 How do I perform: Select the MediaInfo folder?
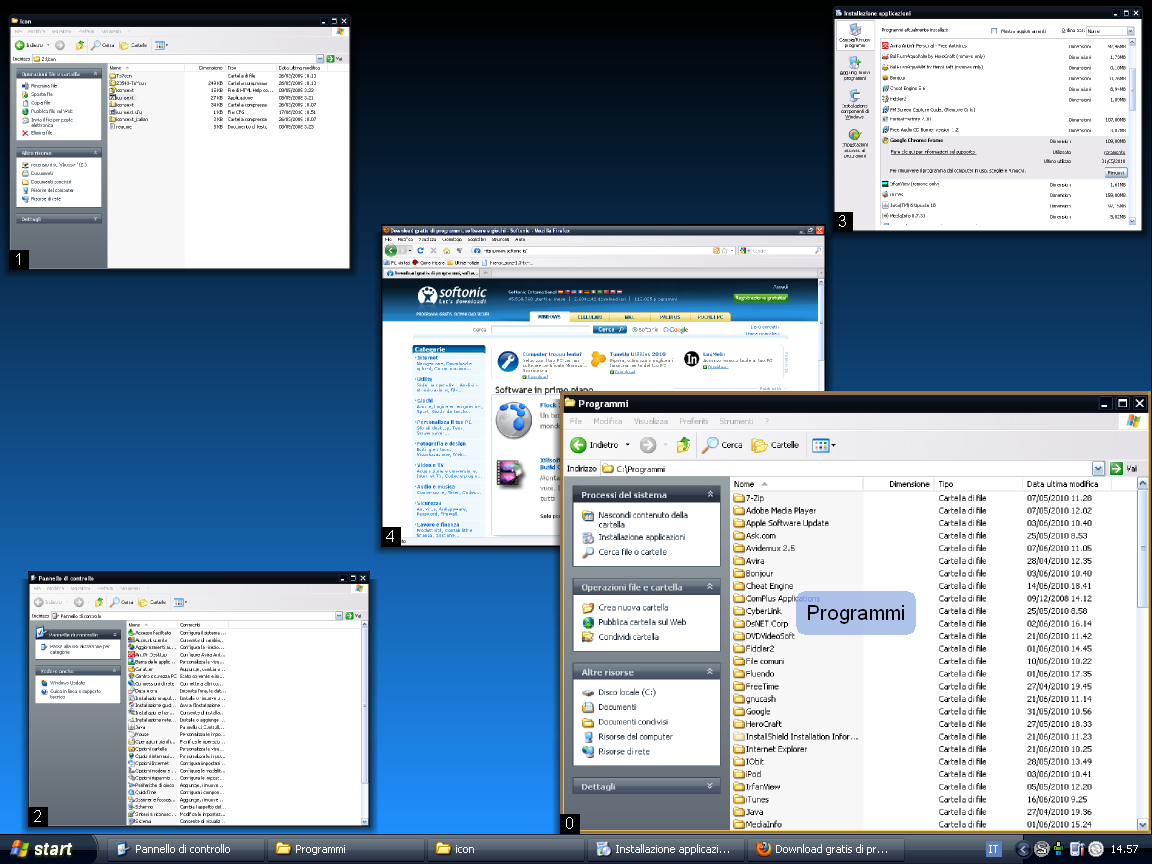pyautogui.click(x=757, y=824)
